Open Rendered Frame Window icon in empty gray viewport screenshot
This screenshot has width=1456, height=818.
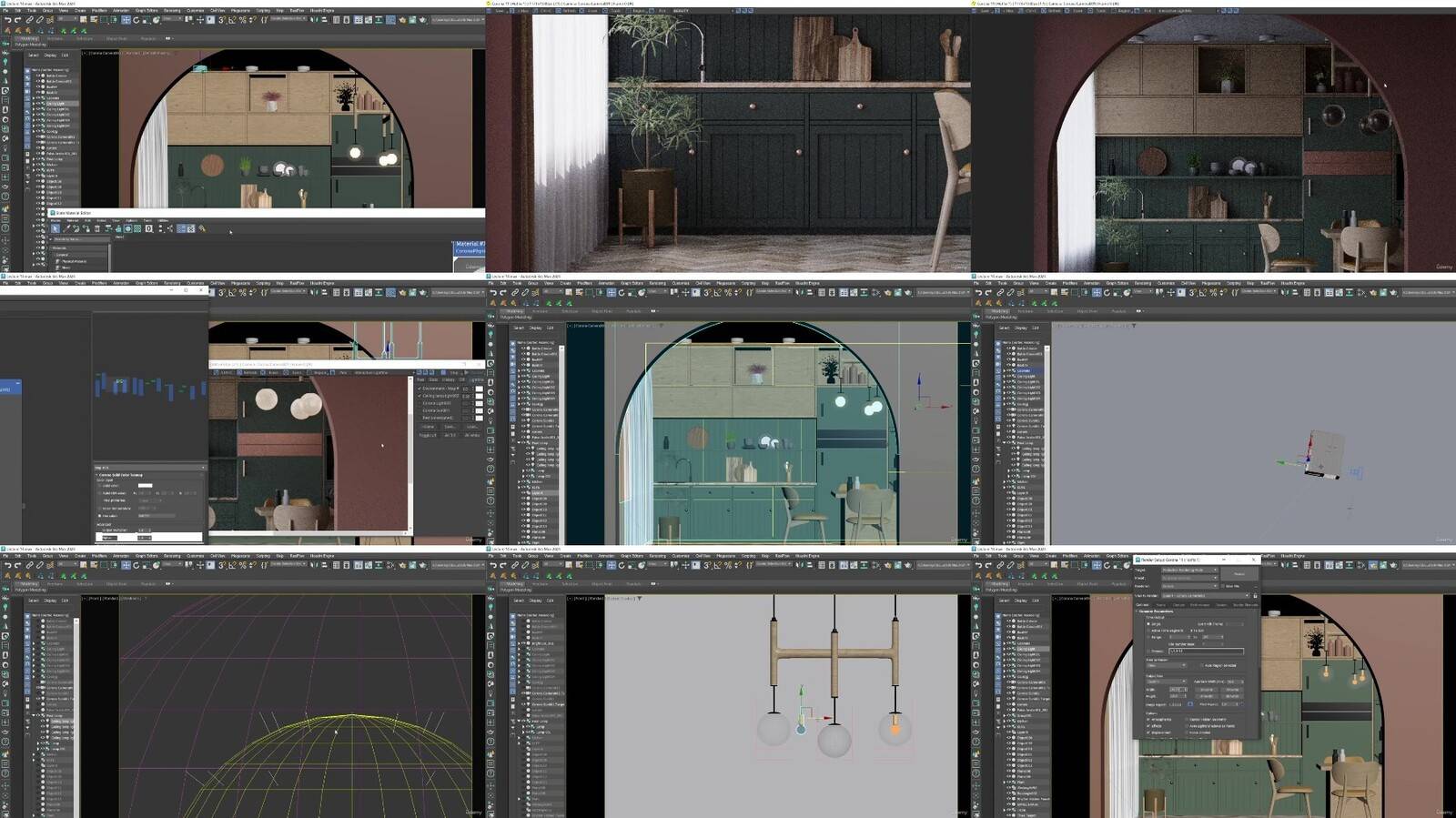[1382, 292]
